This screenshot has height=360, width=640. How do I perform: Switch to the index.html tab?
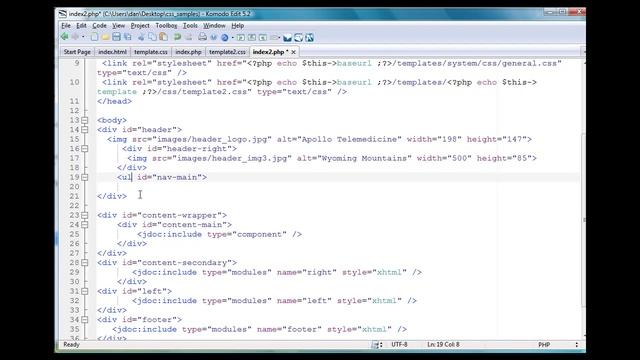[x=112, y=52]
